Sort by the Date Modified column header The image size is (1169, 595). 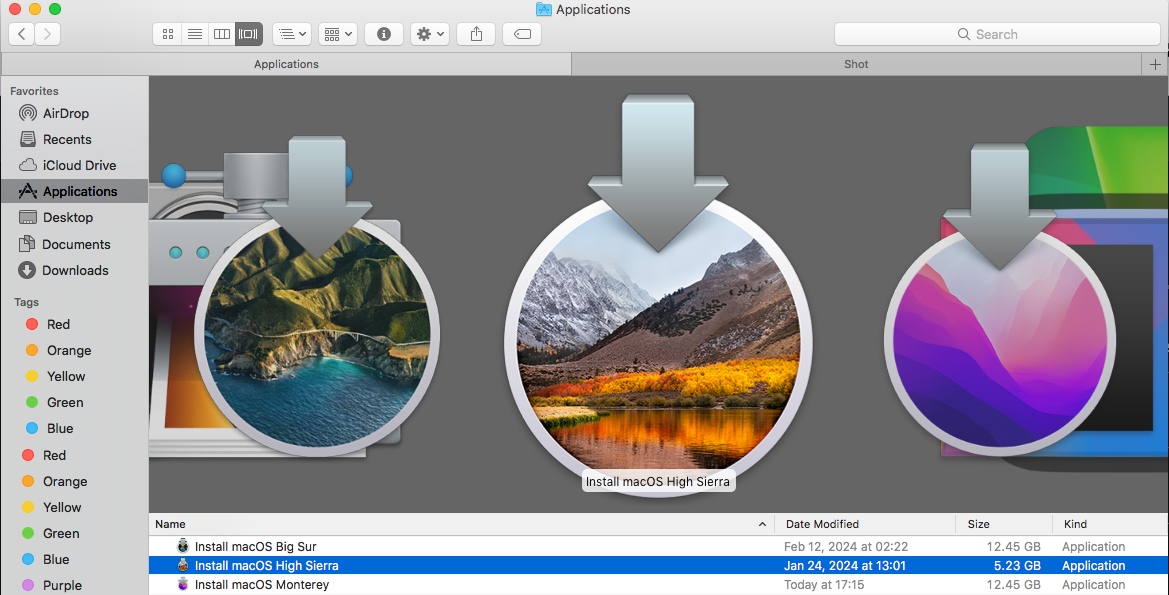(x=865, y=524)
